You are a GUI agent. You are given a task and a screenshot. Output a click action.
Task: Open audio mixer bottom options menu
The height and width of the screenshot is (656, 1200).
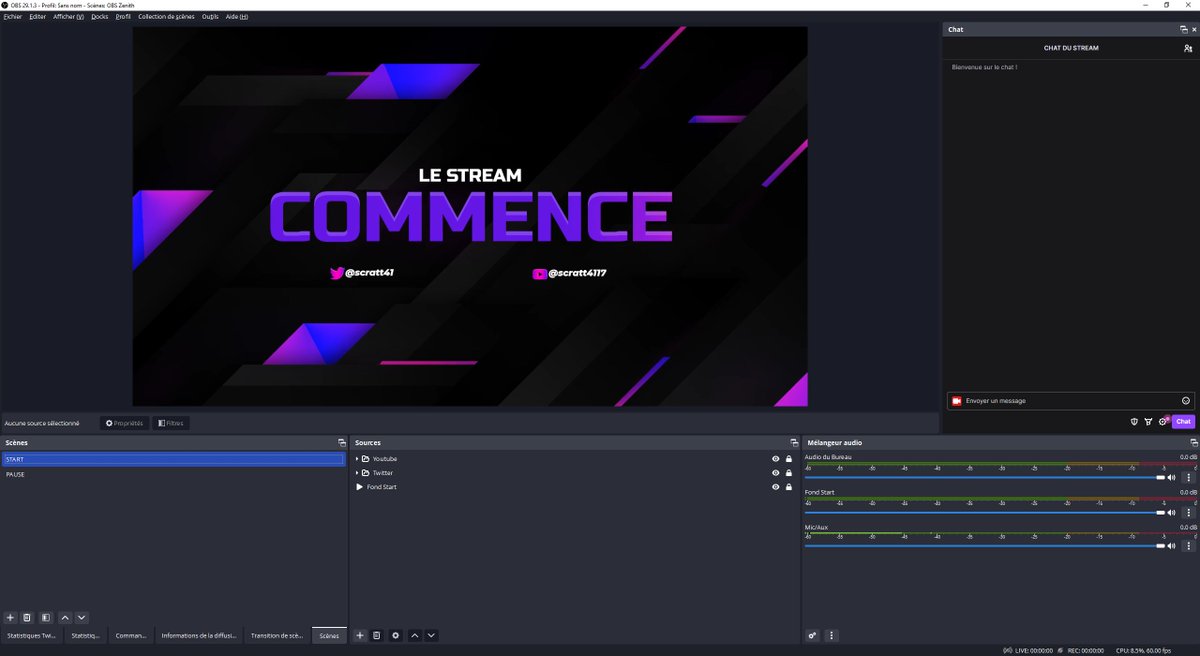tap(831, 635)
